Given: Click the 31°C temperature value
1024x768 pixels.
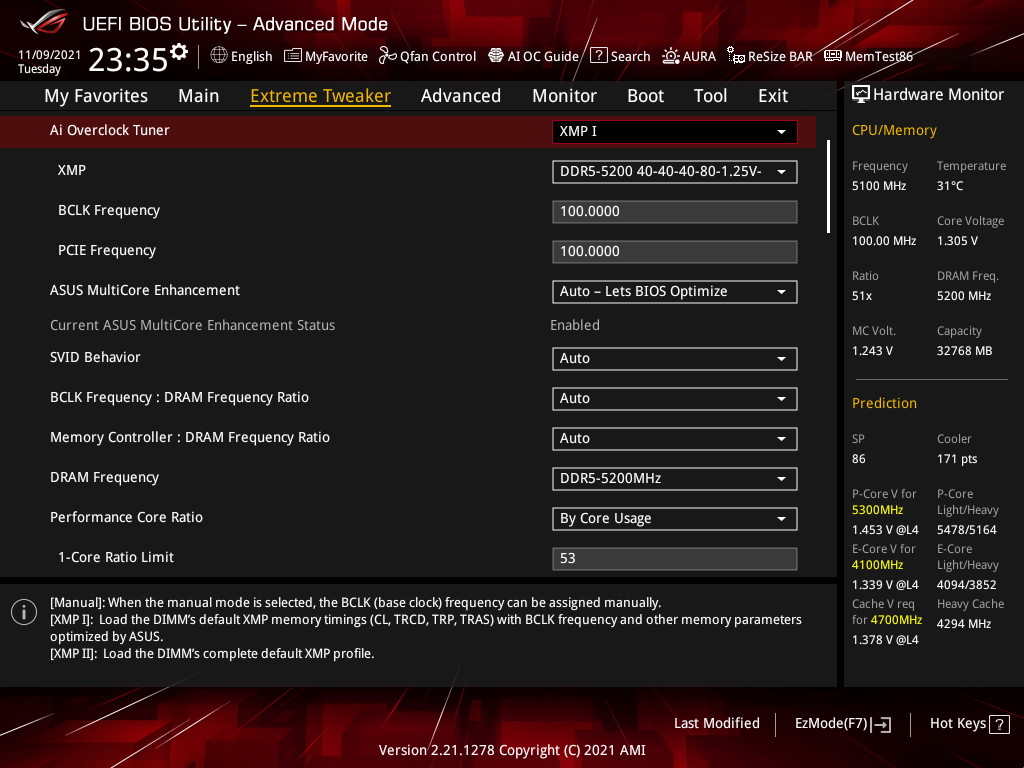Looking at the screenshot, I should click(x=950, y=186).
